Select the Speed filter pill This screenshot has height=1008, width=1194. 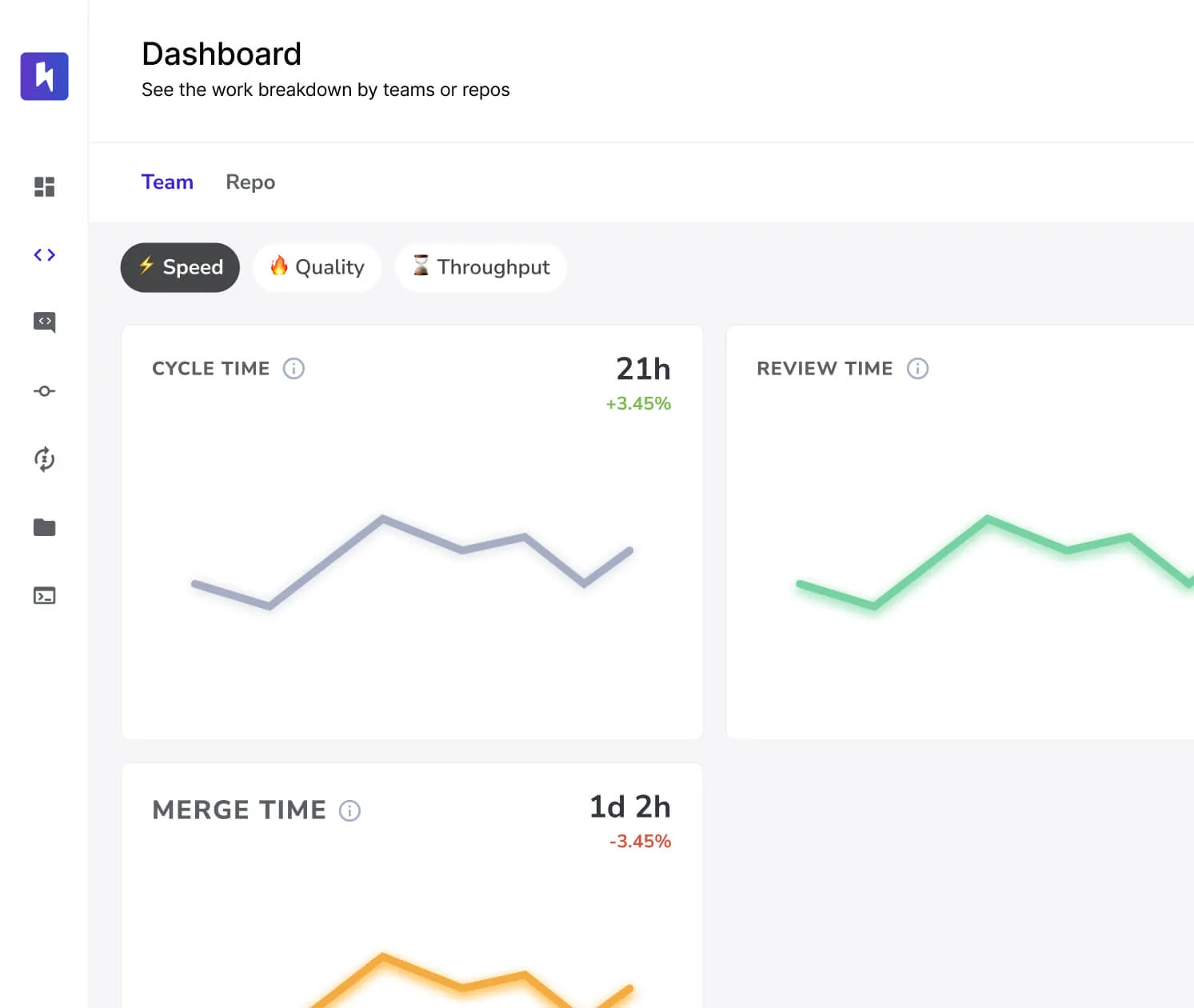coord(180,267)
